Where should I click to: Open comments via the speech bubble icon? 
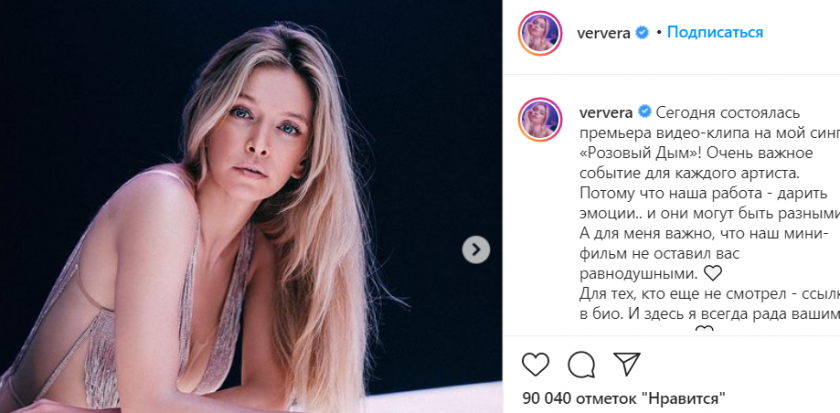click(581, 365)
